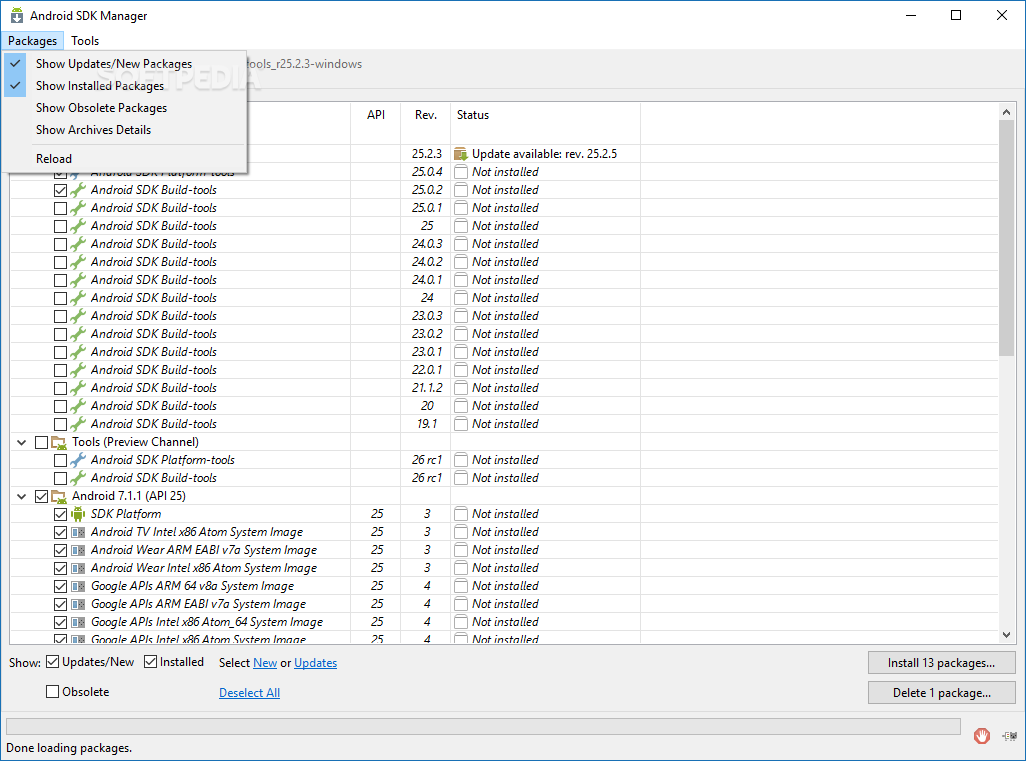This screenshot has width=1026, height=761.
Task: Click Tools (Preview Channel) folder icon
Action: click(59, 442)
